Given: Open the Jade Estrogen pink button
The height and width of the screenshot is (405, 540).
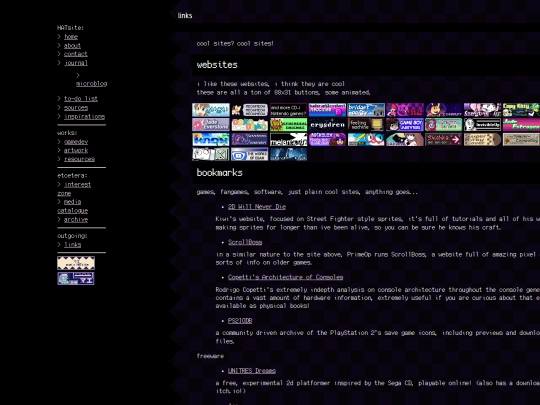Looking at the screenshot, I should 521,125.
